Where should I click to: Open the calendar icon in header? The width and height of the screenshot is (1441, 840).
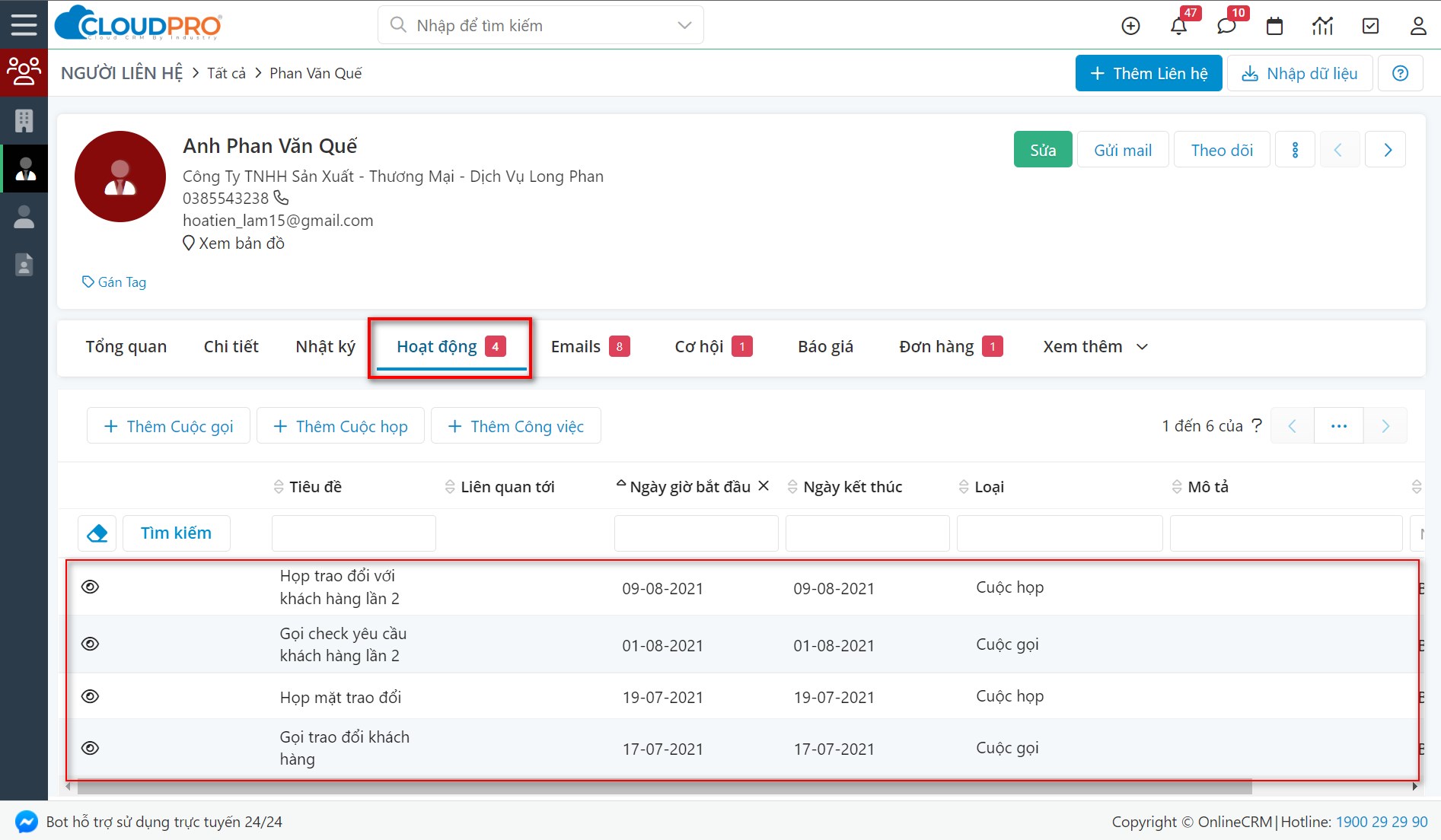(1274, 26)
